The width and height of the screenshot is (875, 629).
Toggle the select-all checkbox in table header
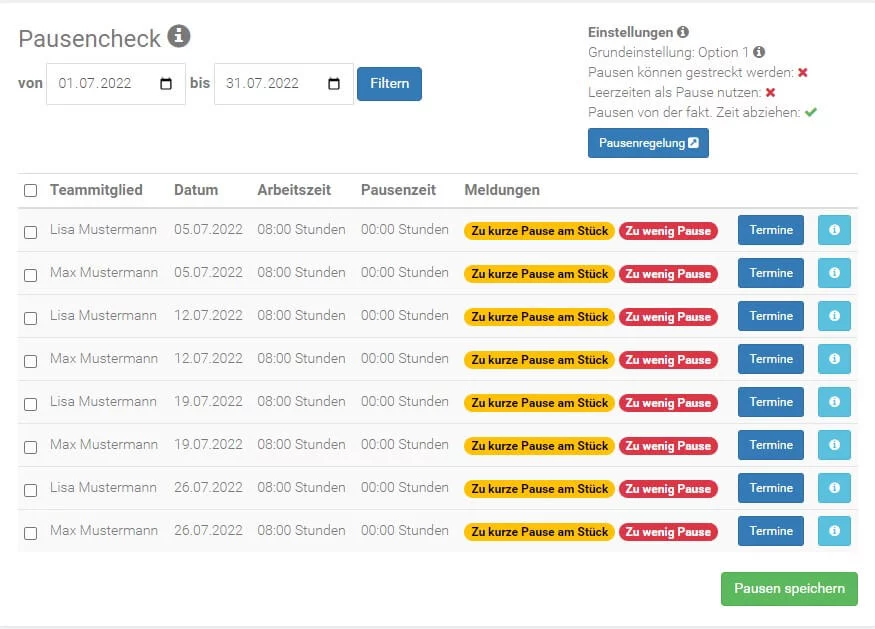coord(31,190)
